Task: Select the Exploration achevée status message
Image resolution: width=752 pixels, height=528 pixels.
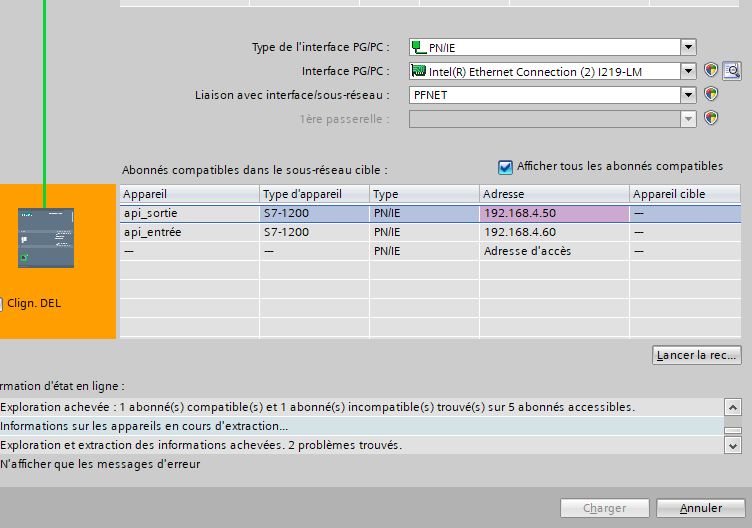Action: point(362,407)
